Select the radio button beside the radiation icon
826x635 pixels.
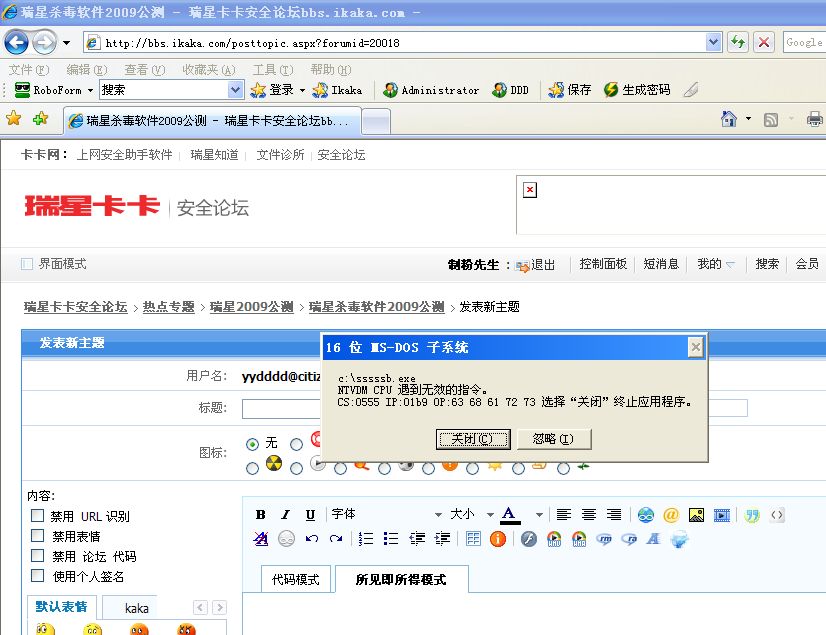(x=252, y=468)
